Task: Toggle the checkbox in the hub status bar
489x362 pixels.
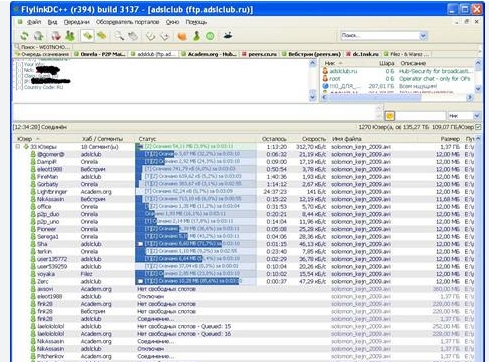Action: 478,127
